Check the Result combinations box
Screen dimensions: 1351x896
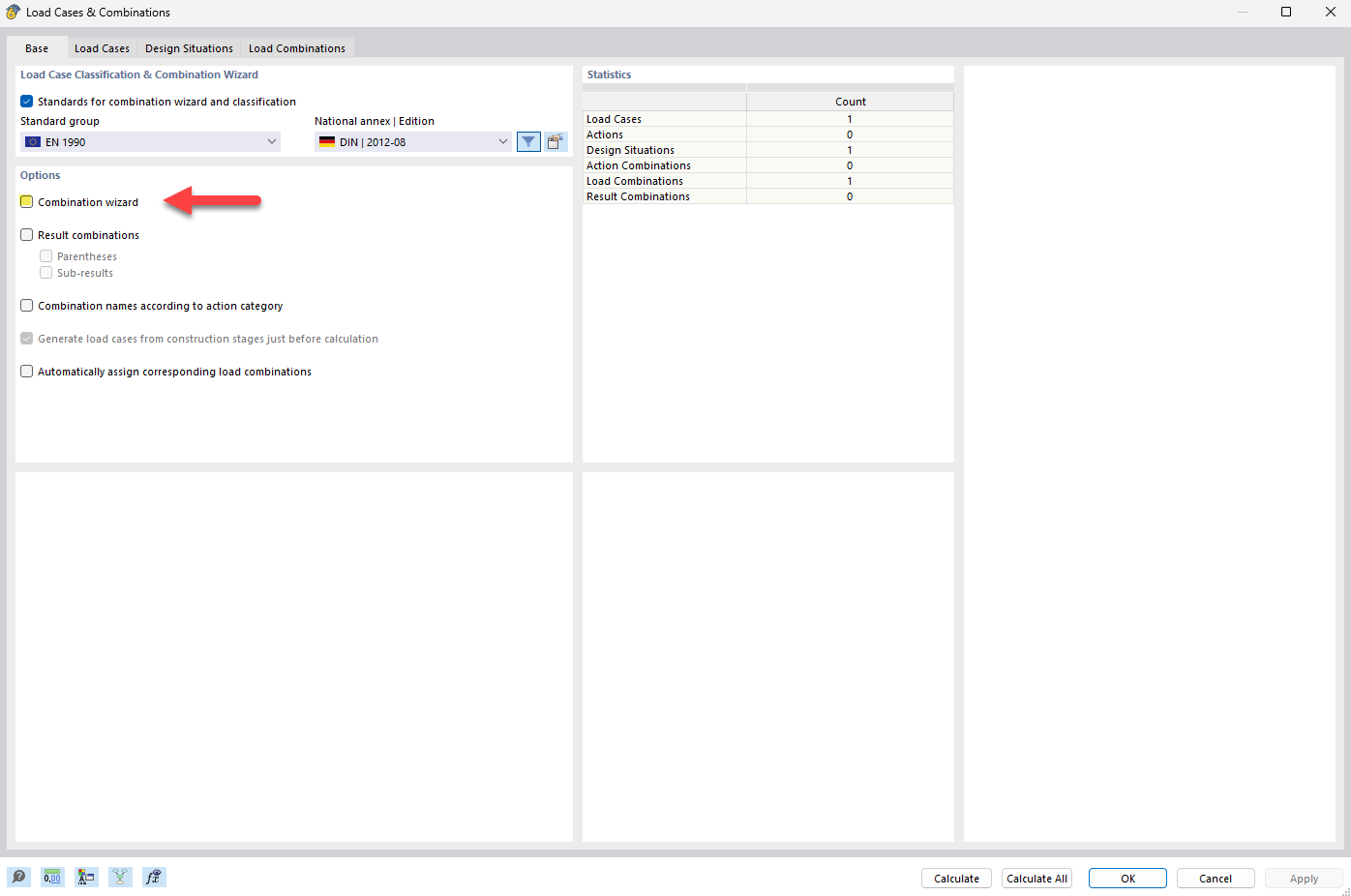pos(26,234)
